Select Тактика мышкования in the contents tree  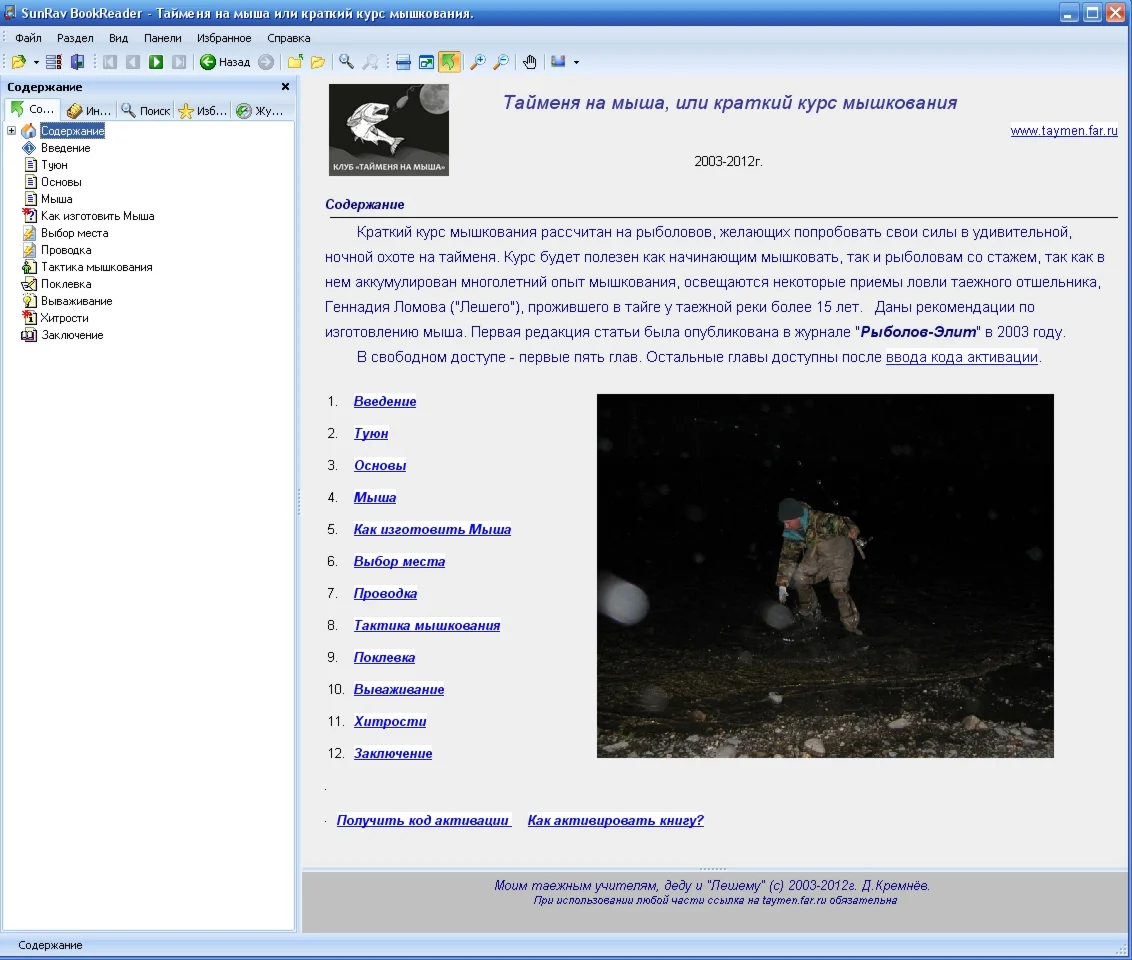96,267
